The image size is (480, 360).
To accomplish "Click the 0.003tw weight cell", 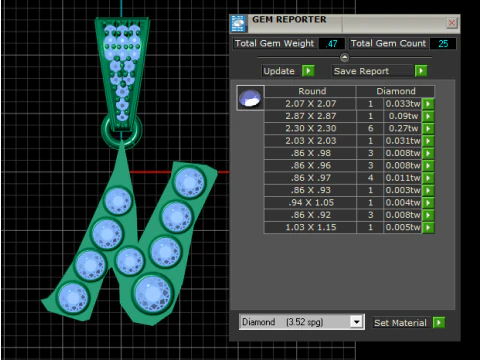I will [403, 190].
